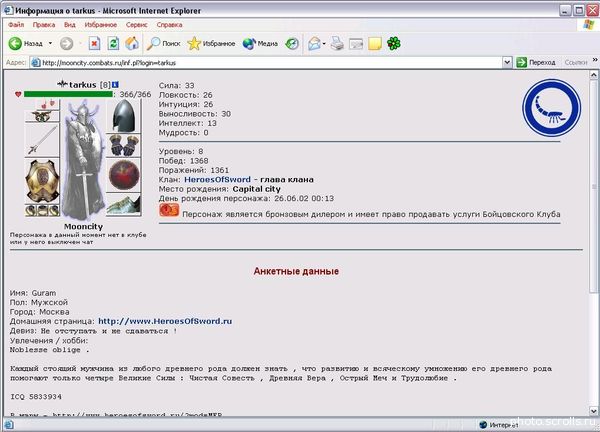Image resolution: width=600 pixels, height=432 pixels.
Task: Click the blue info icon after [8]
Action: tap(115, 85)
